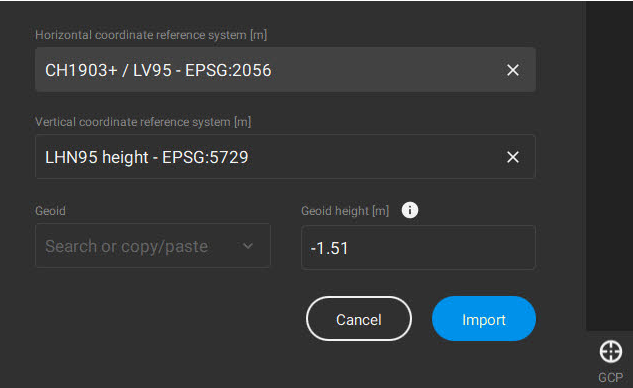Clear the CH1903+ / LV95 horizontal system
The width and height of the screenshot is (633, 388).
click(x=513, y=70)
